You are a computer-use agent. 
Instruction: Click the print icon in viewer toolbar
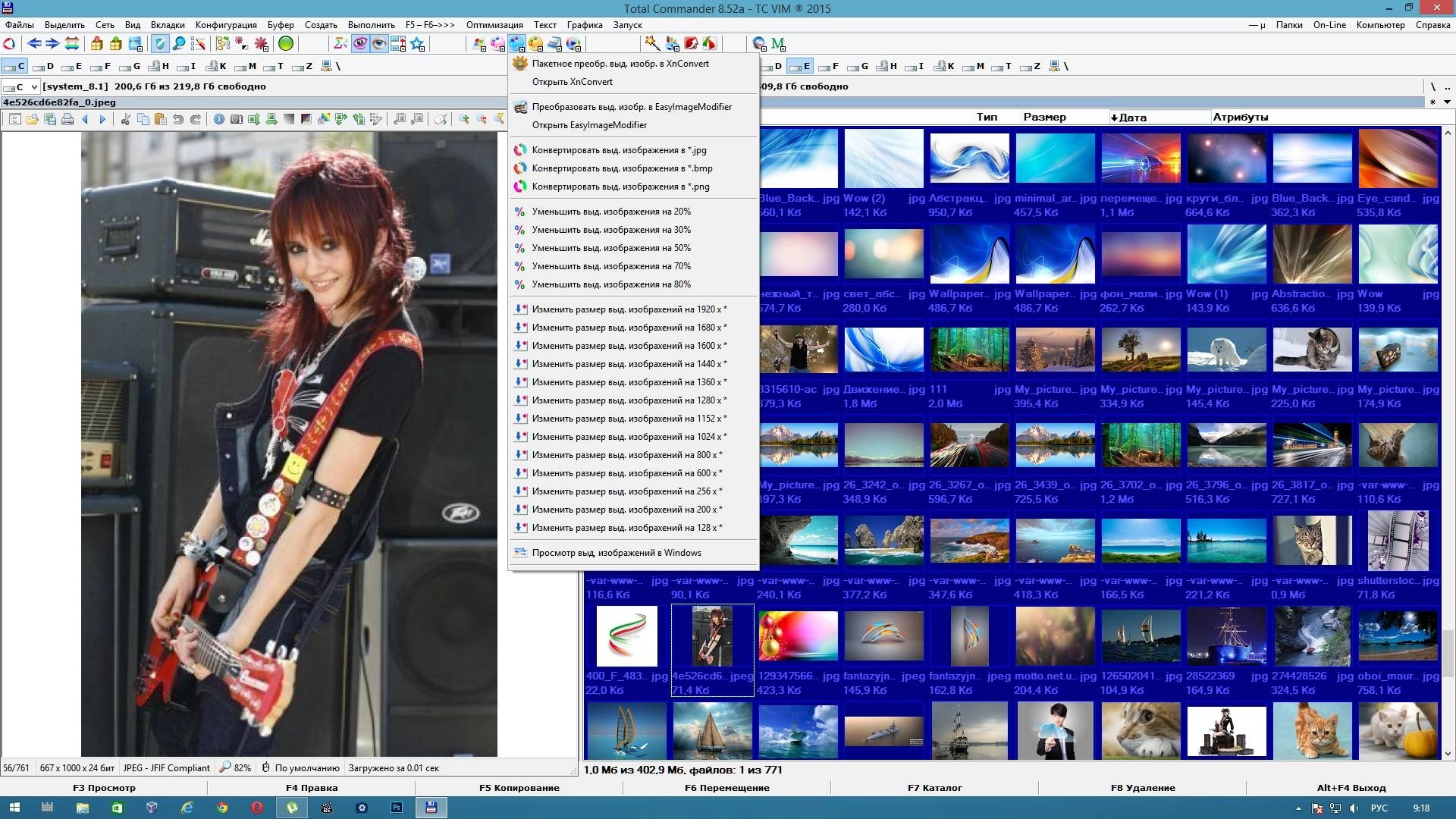click(67, 119)
